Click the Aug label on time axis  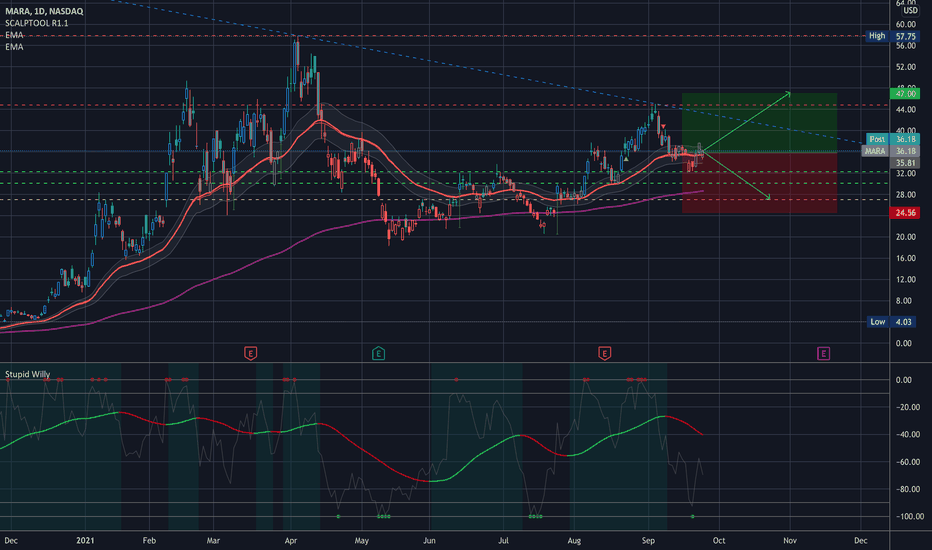574,540
